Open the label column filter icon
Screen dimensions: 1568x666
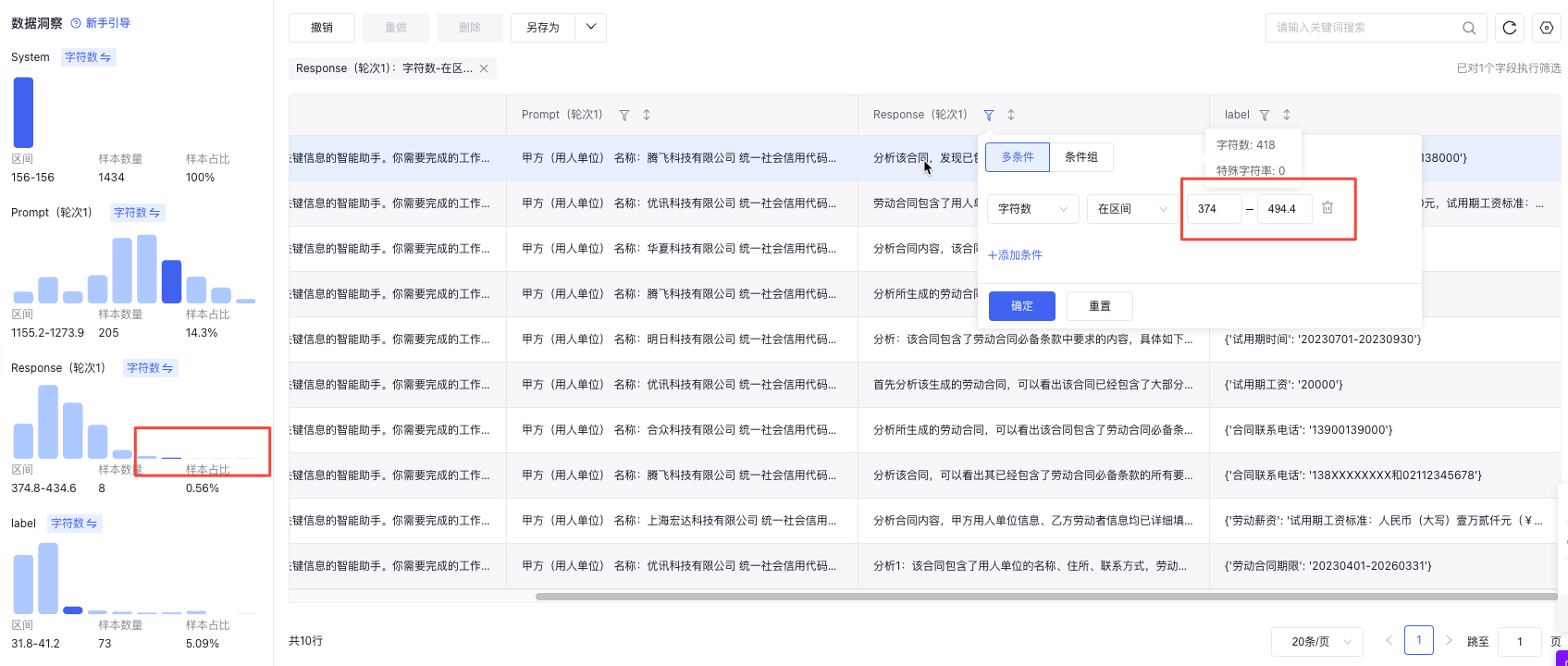(x=1265, y=115)
